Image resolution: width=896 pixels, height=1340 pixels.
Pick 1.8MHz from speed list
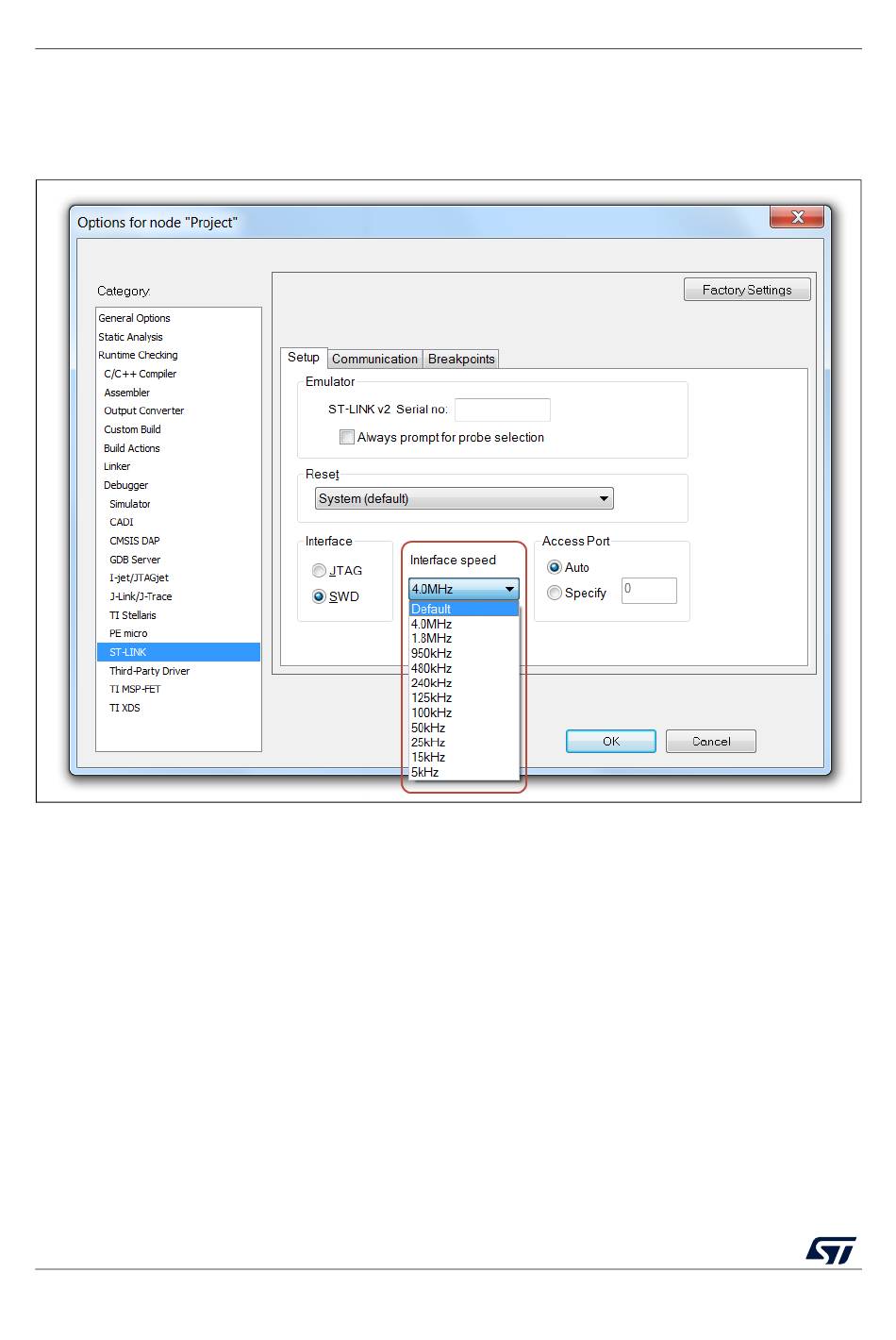coord(432,639)
